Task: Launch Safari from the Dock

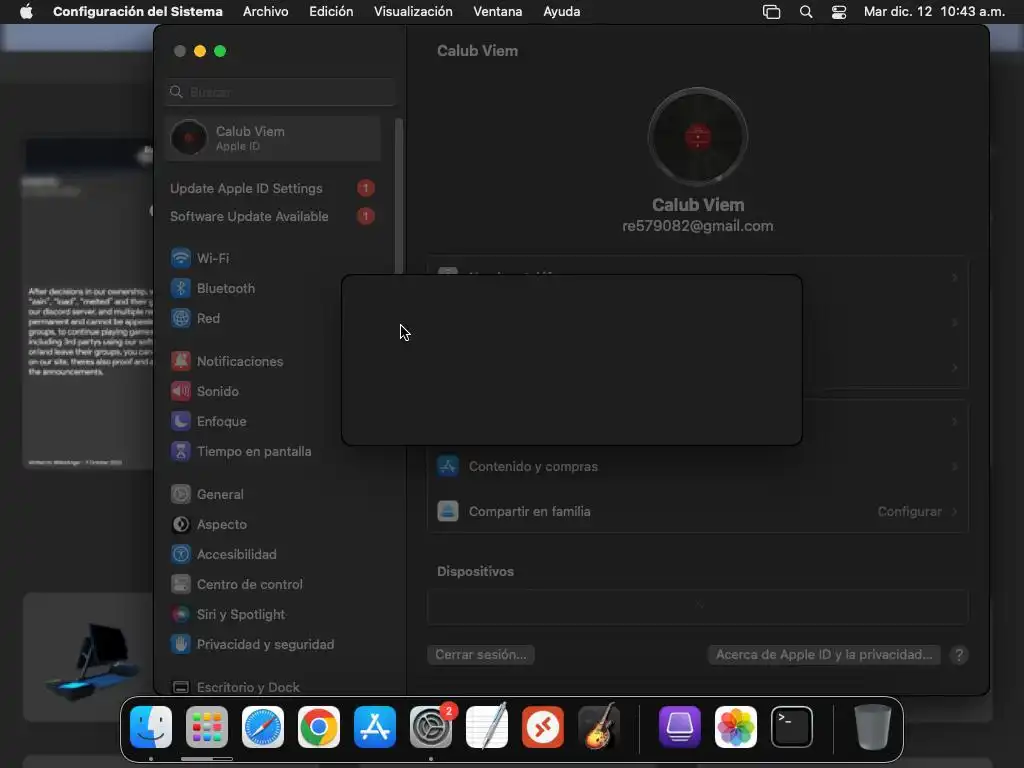Action: click(263, 727)
